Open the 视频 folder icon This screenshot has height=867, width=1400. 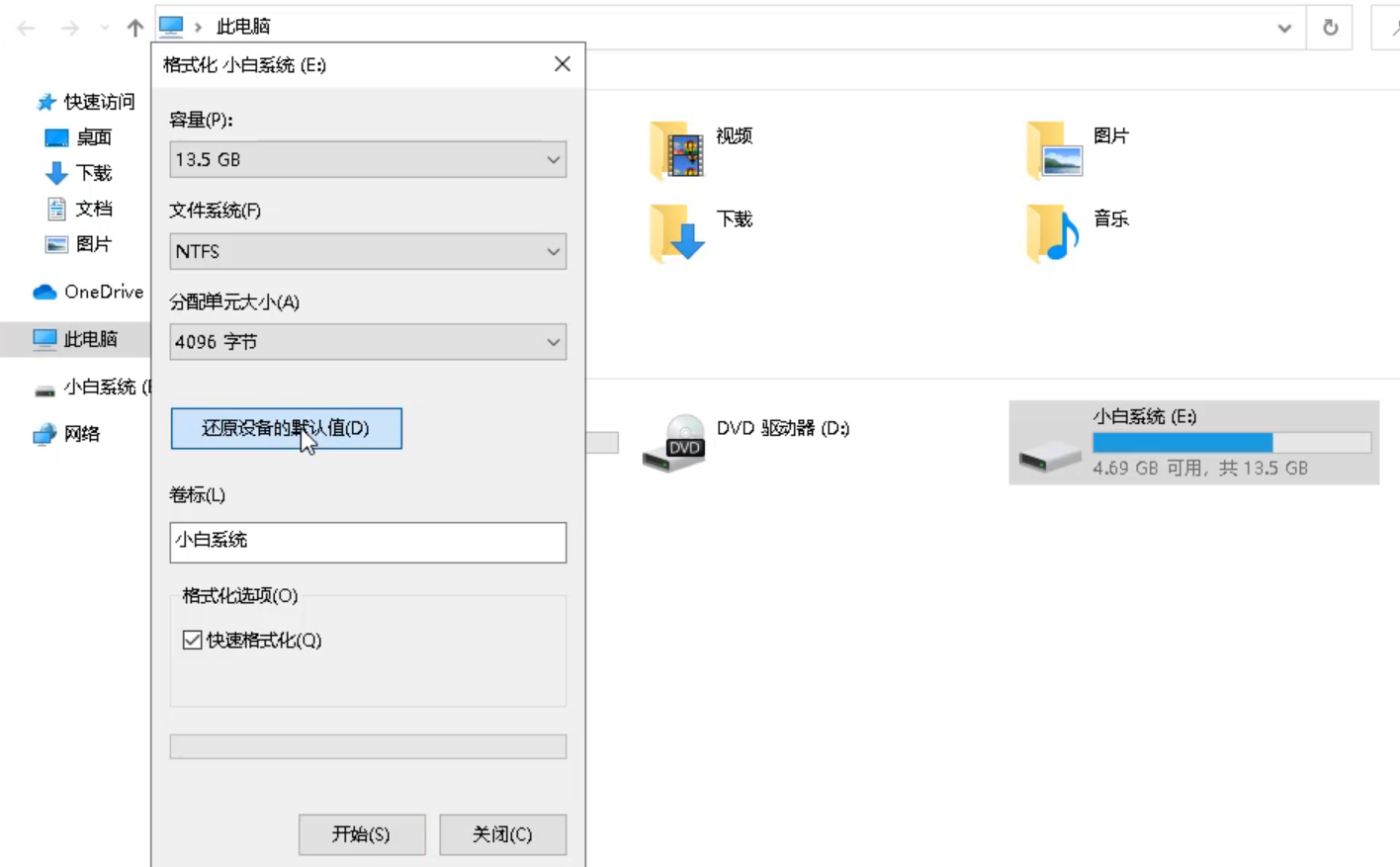677,150
